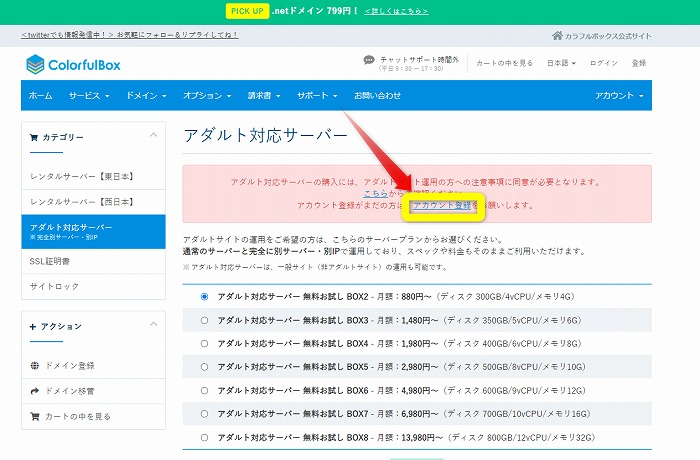Choose the BOX5 月額2,980円 radio button

(205, 367)
